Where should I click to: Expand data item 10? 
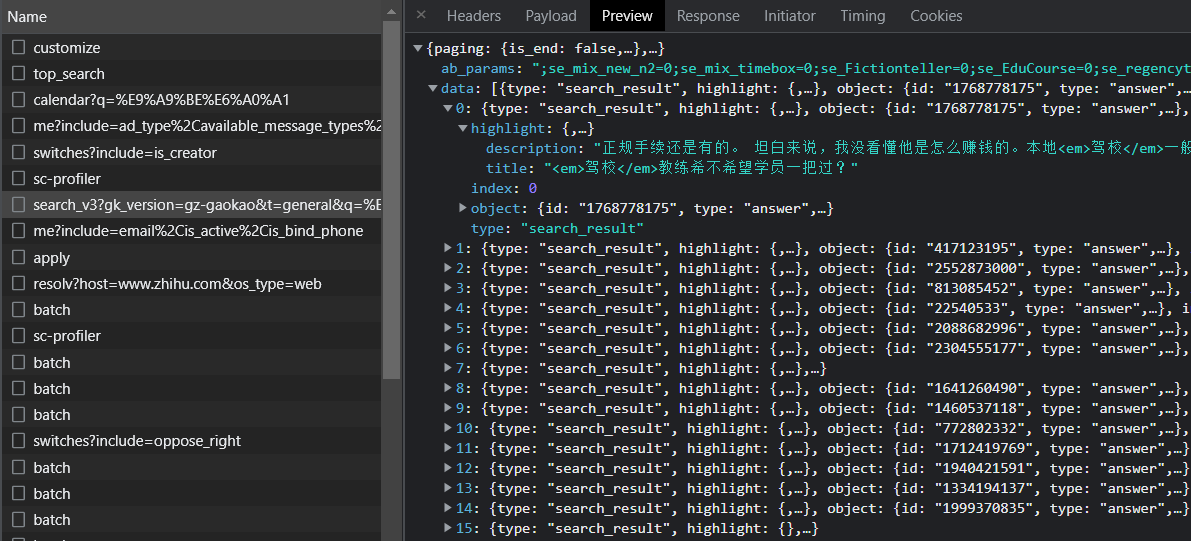447,428
